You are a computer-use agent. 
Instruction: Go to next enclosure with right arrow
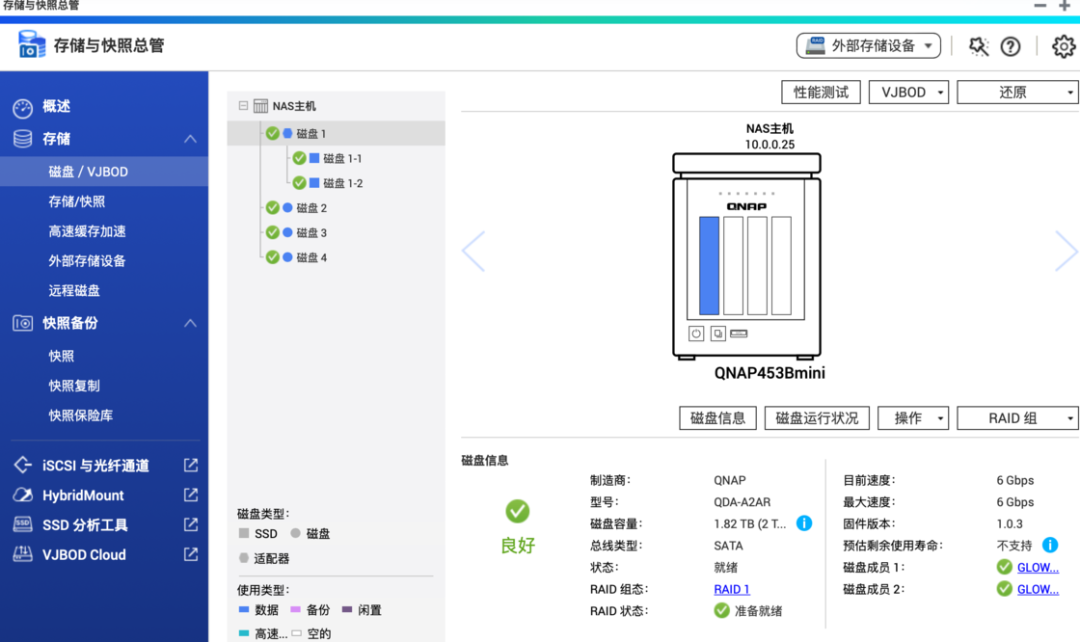coord(1066,251)
